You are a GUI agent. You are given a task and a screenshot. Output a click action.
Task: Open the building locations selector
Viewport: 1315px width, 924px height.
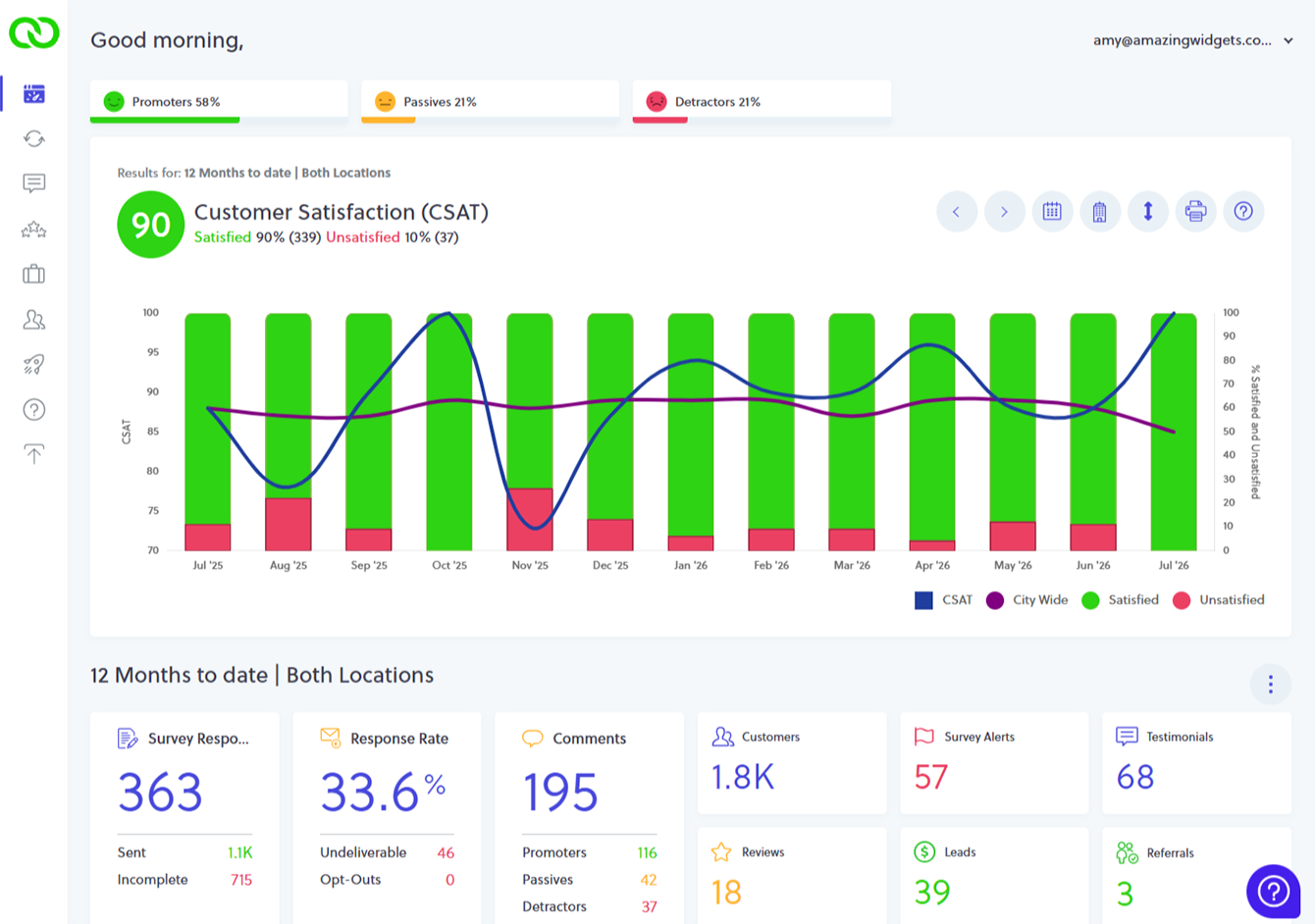(1099, 211)
